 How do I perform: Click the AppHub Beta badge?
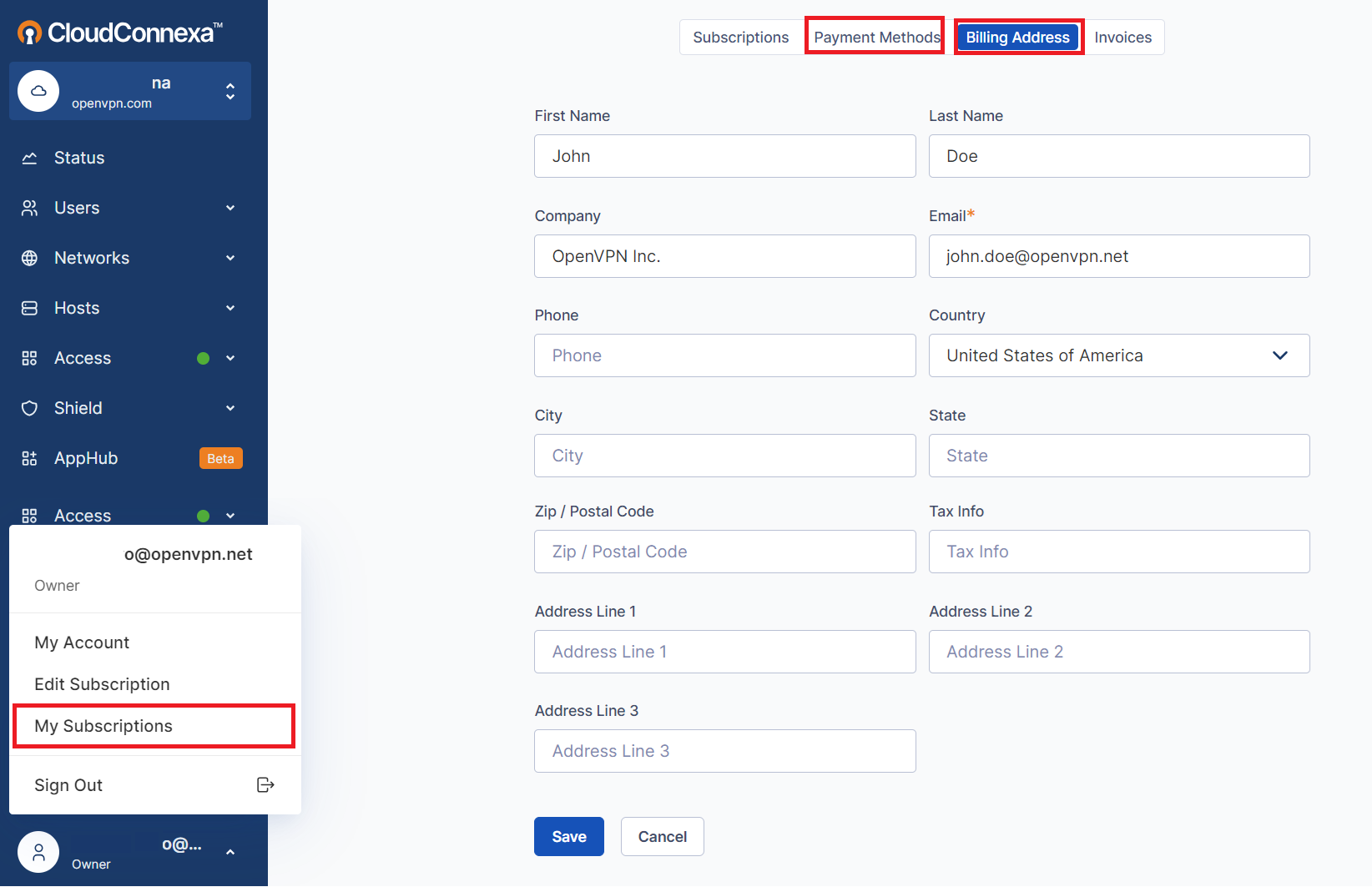click(x=220, y=458)
